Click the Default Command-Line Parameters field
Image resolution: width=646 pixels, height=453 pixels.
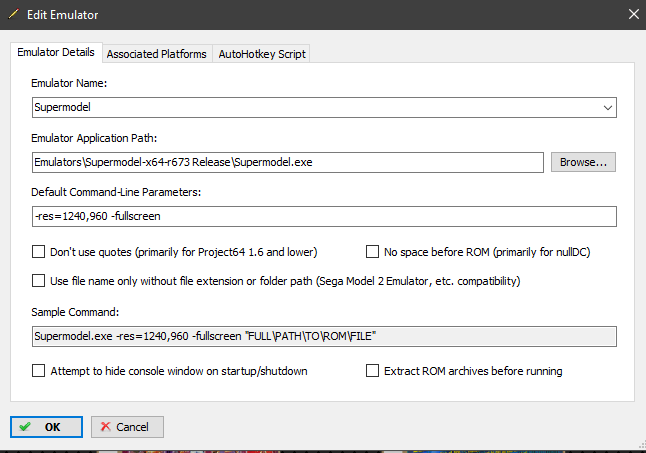(x=324, y=216)
